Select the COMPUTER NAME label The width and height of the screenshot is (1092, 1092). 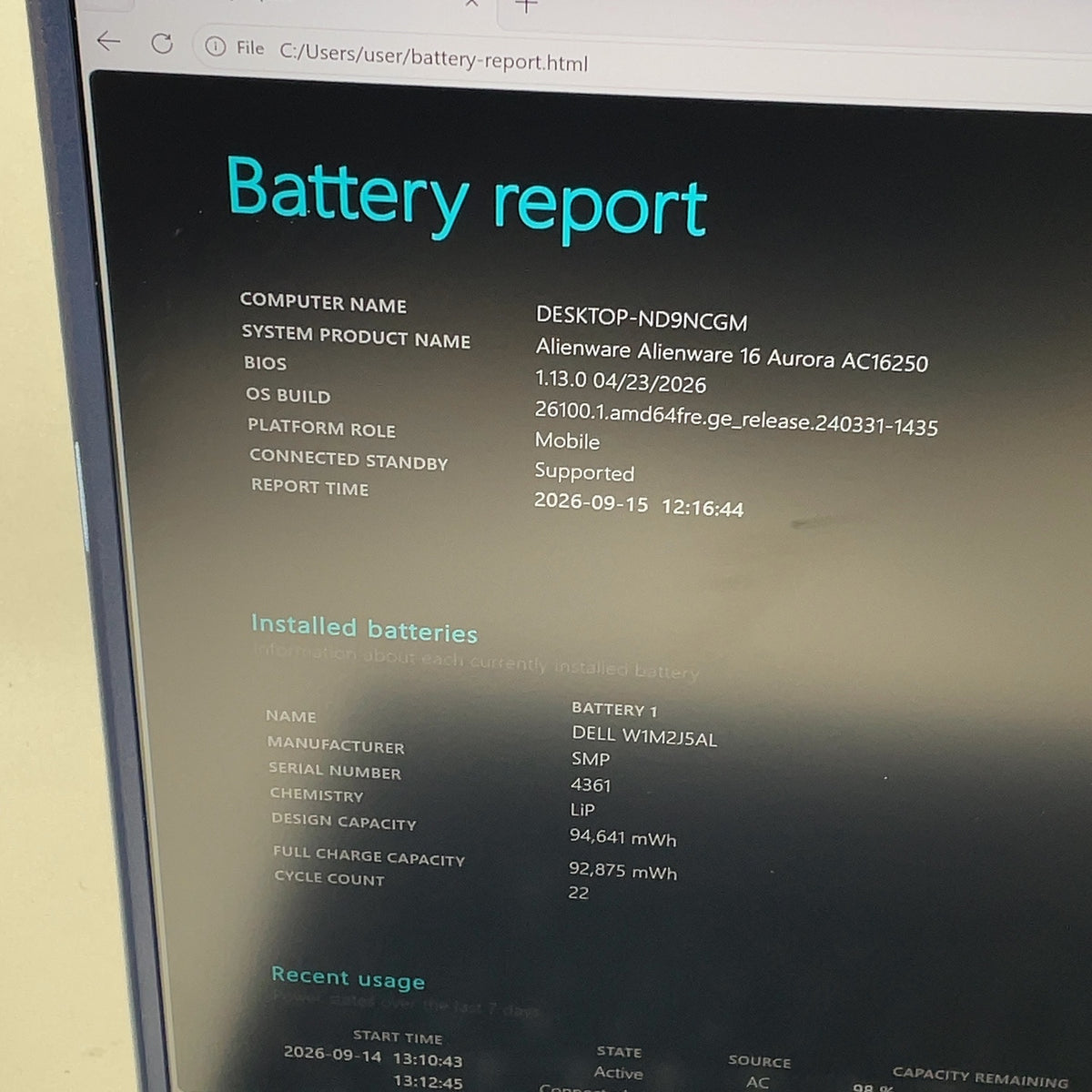pyautogui.click(x=323, y=302)
